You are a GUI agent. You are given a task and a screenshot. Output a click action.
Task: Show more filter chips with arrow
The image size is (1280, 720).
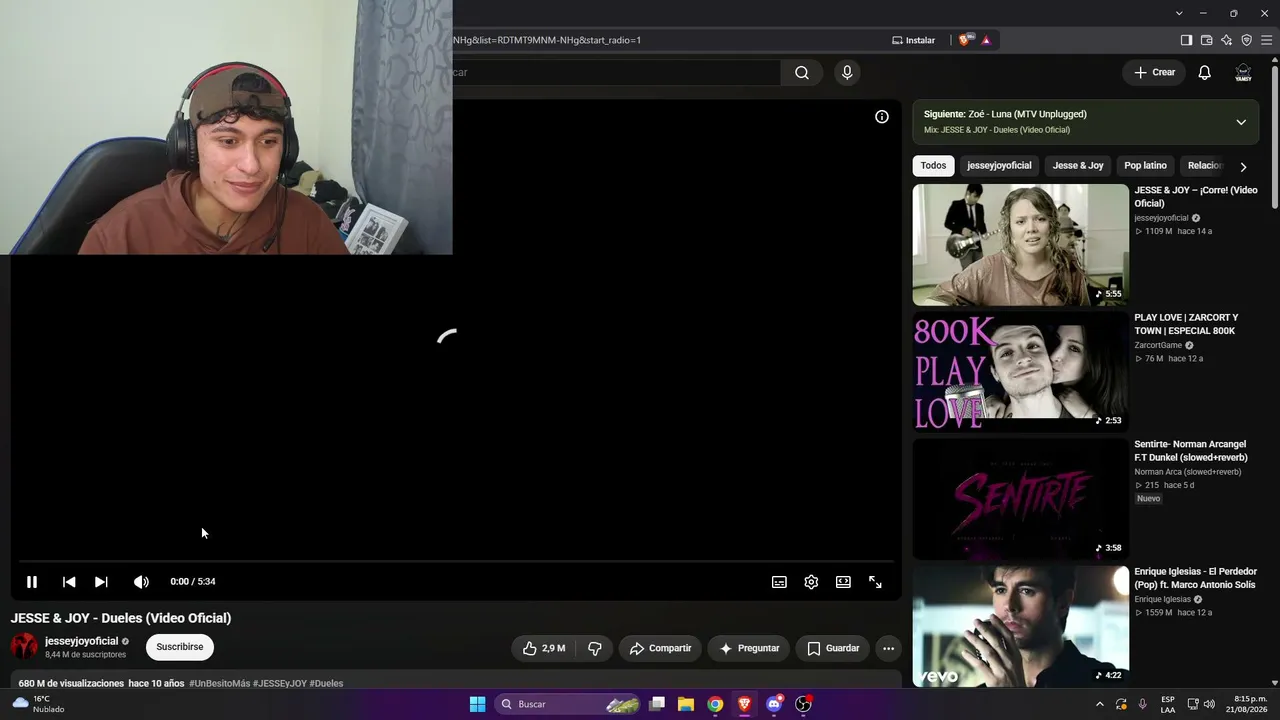(x=1243, y=167)
